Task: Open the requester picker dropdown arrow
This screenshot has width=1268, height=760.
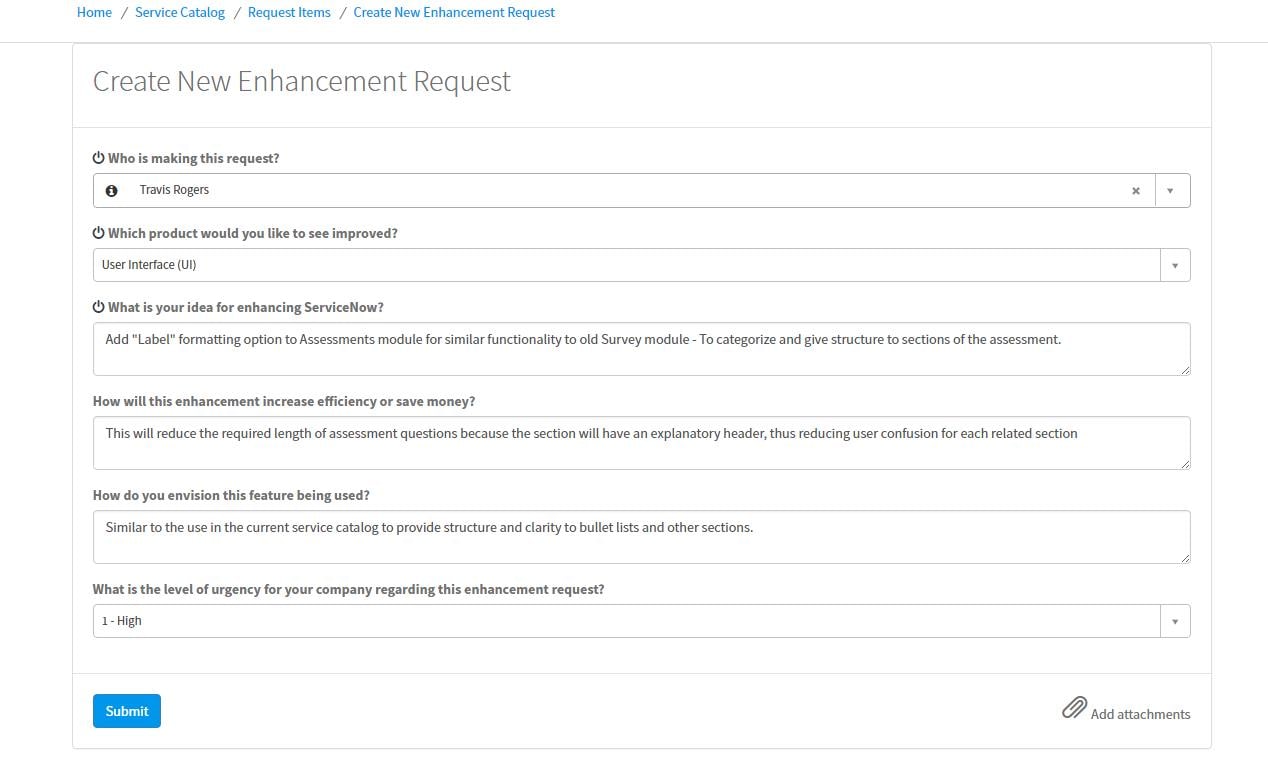Action: pyautogui.click(x=1171, y=190)
